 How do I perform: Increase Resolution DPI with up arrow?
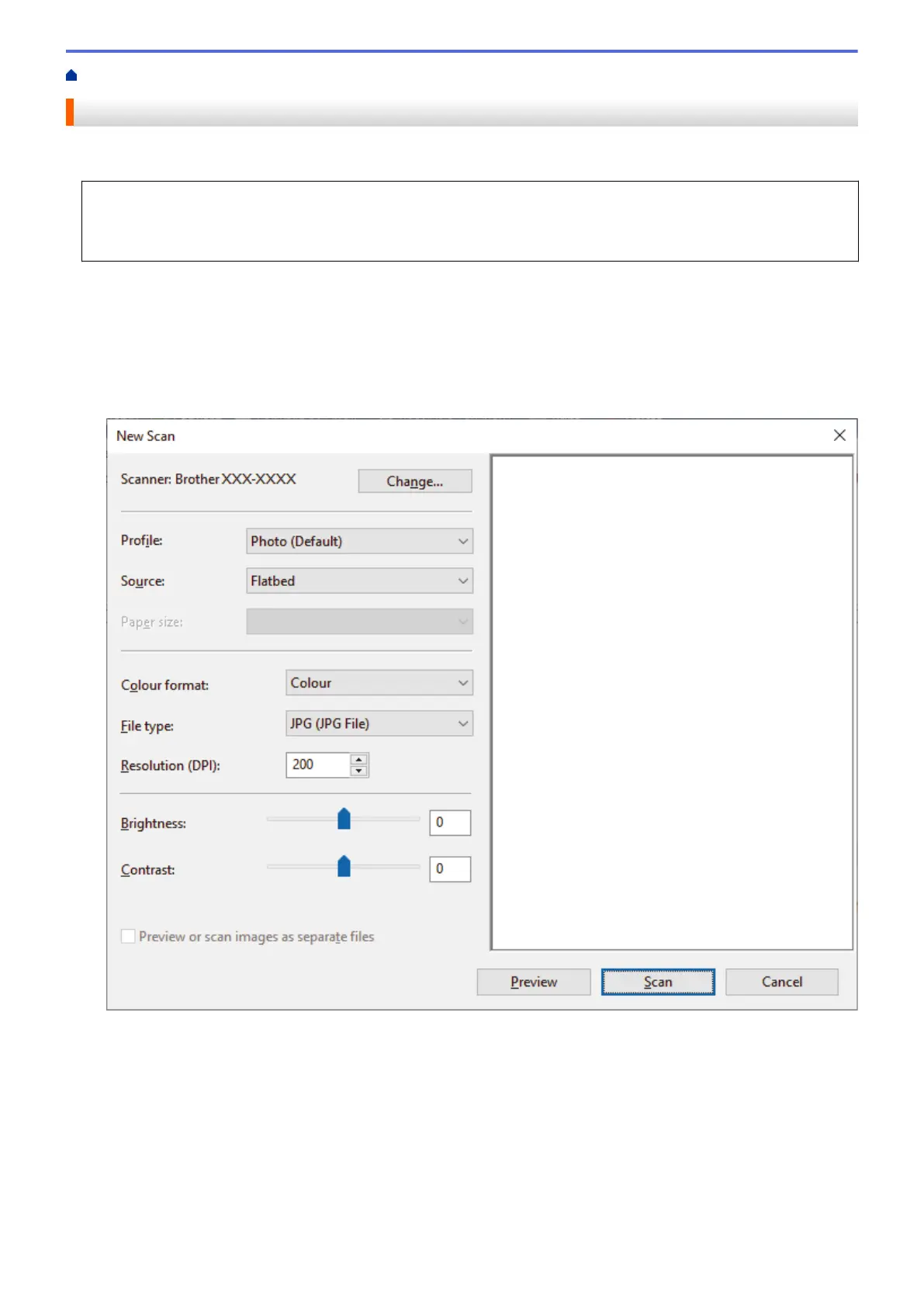click(x=358, y=760)
